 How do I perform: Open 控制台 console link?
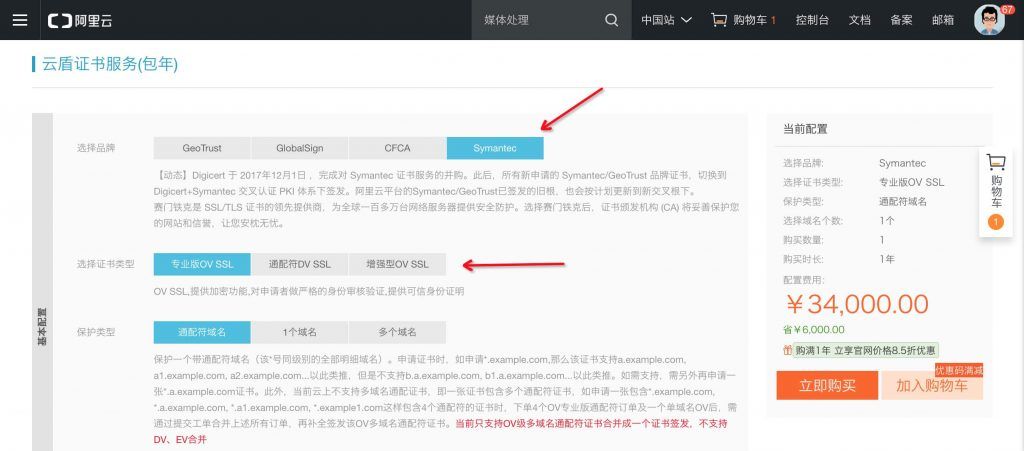pyautogui.click(x=812, y=20)
